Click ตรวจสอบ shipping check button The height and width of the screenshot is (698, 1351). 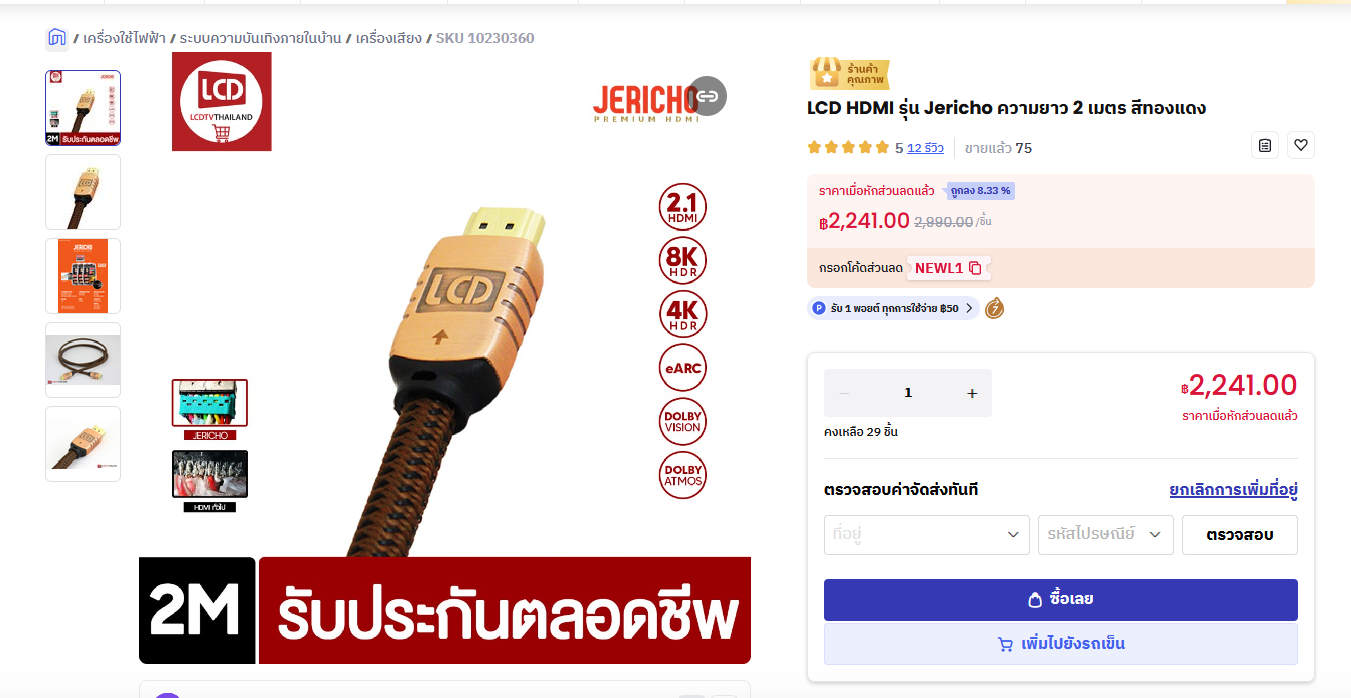coord(1240,535)
